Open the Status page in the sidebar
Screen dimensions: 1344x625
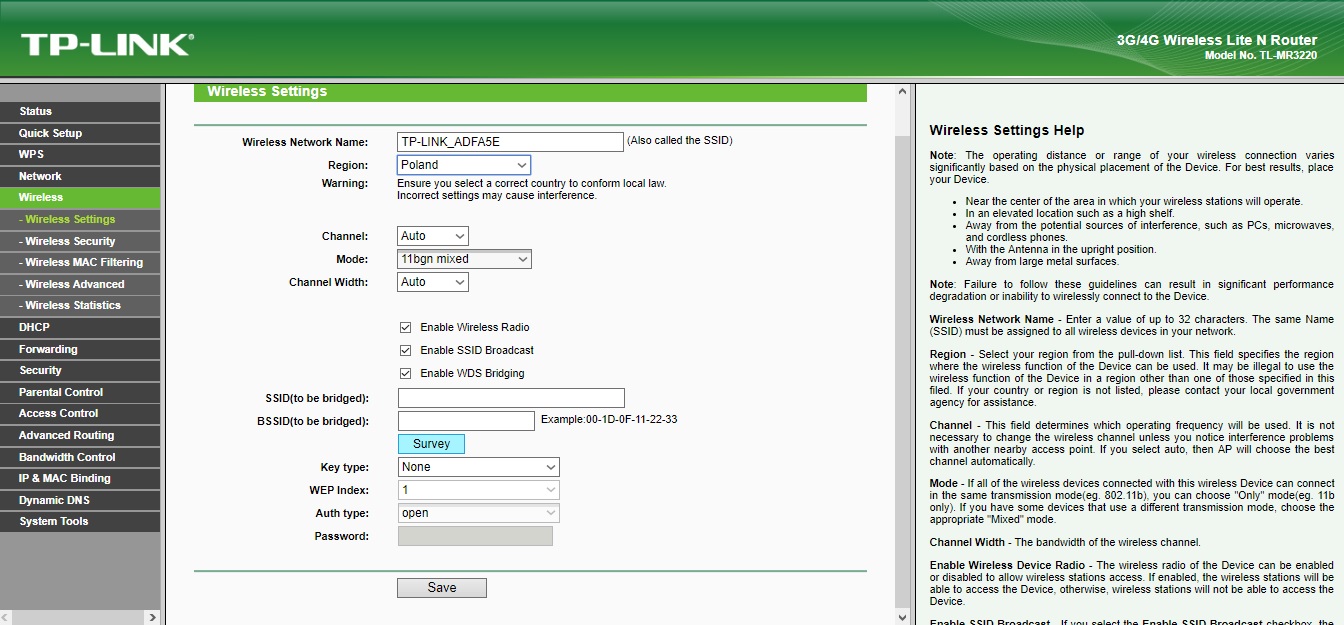pos(80,111)
